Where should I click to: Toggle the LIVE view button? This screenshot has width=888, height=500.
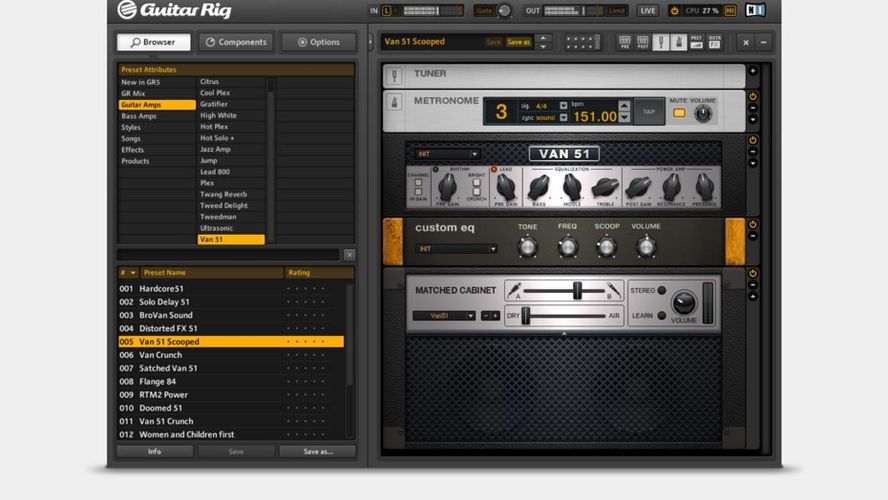pyautogui.click(x=647, y=10)
